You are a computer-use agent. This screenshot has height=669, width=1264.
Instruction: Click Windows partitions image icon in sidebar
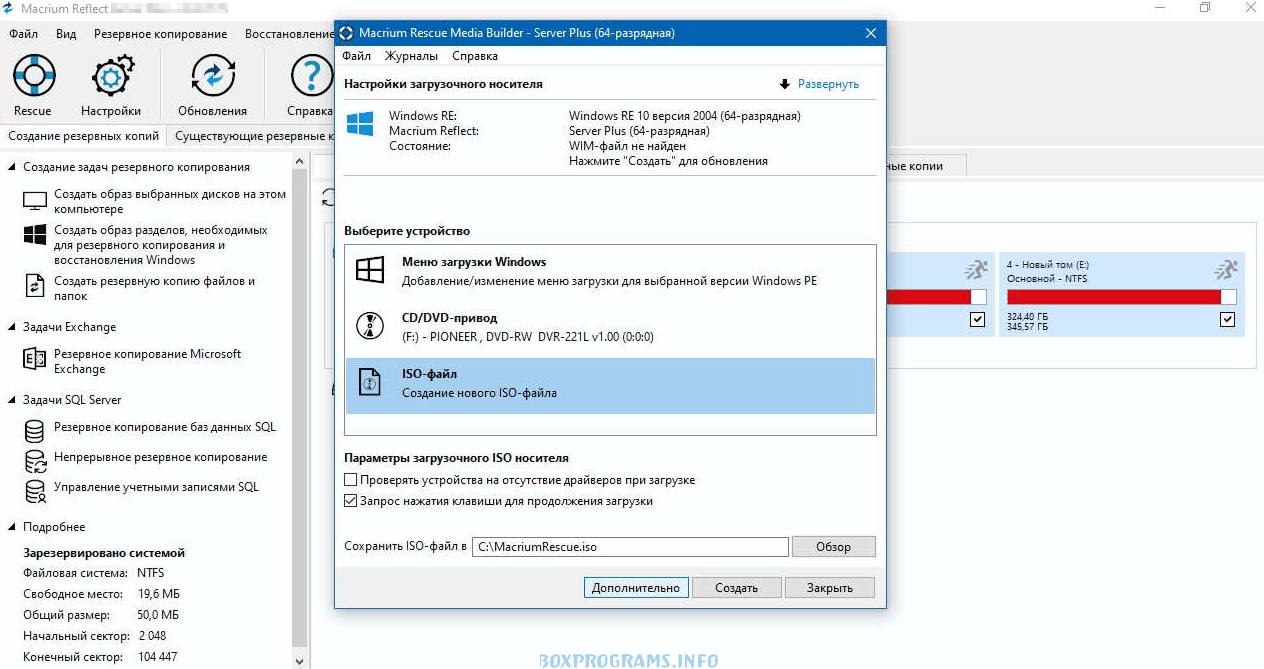coord(35,237)
